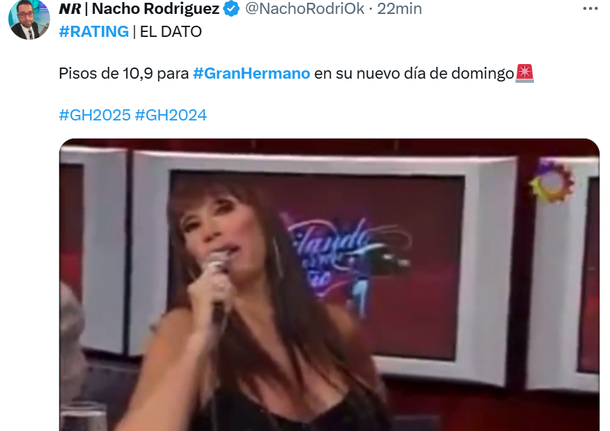Open the #RATING hashtag

point(94,32)
